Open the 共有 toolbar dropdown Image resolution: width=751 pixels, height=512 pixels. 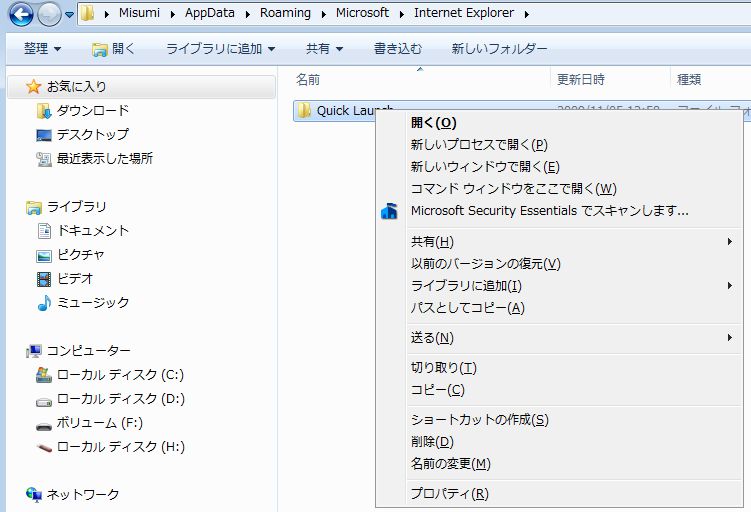324,48
